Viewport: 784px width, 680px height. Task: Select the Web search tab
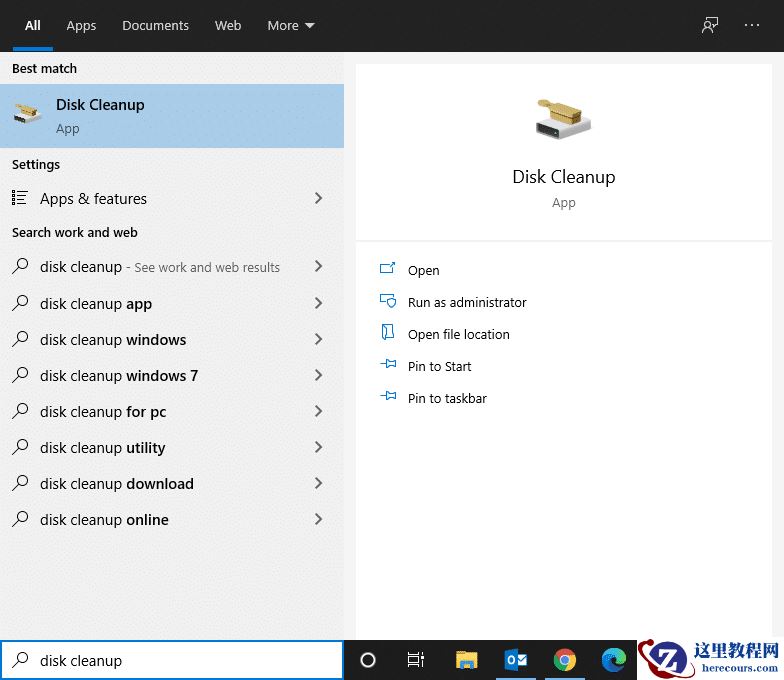pyautogui.click(x=228, y=26)
